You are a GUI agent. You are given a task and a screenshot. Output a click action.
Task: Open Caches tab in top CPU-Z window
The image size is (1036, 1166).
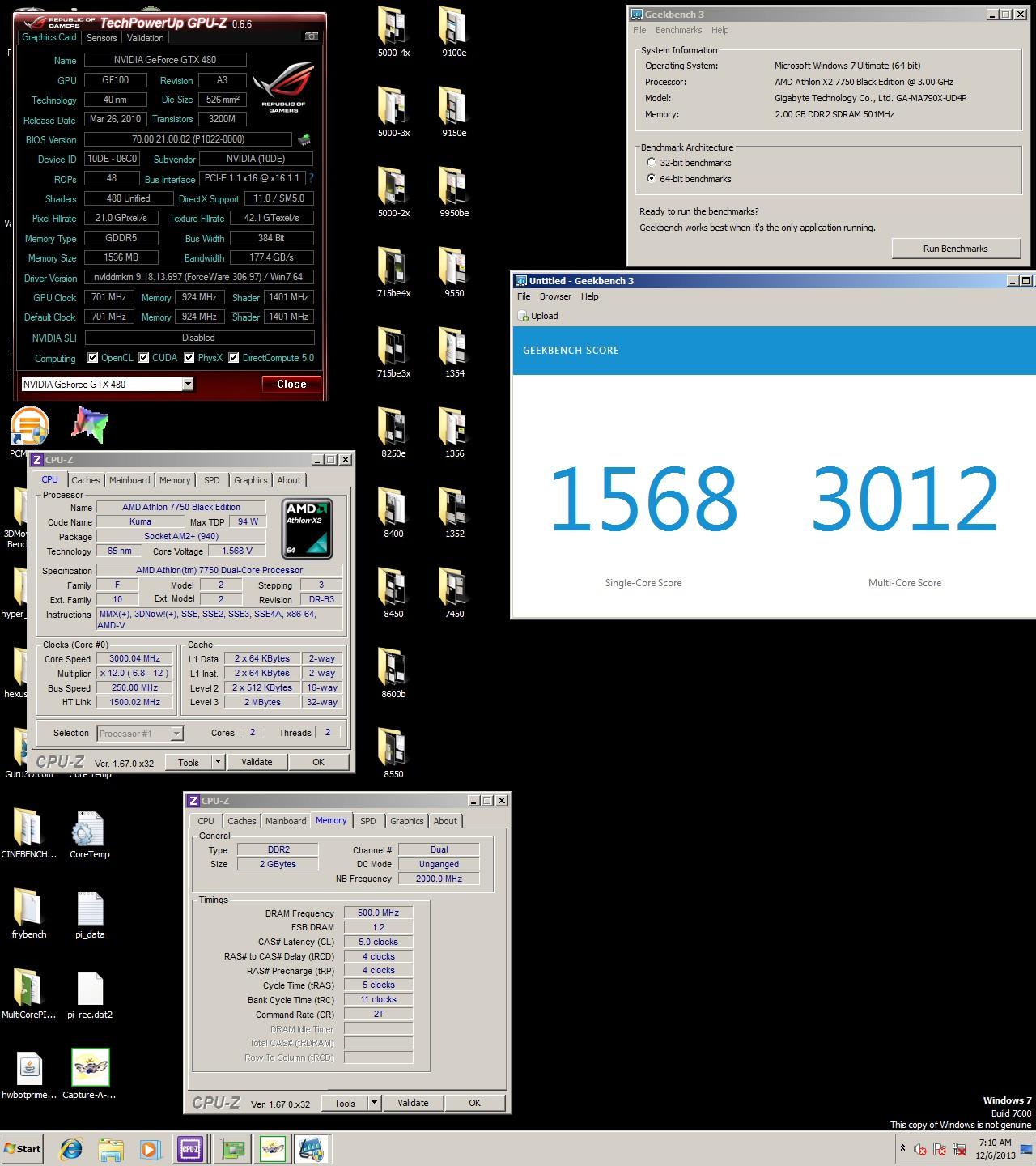click(86, 480)
